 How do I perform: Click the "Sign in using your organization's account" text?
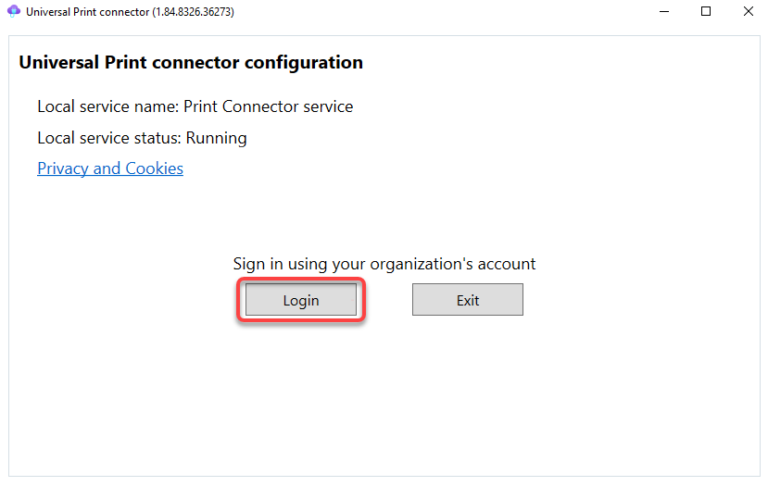(384, 264)
